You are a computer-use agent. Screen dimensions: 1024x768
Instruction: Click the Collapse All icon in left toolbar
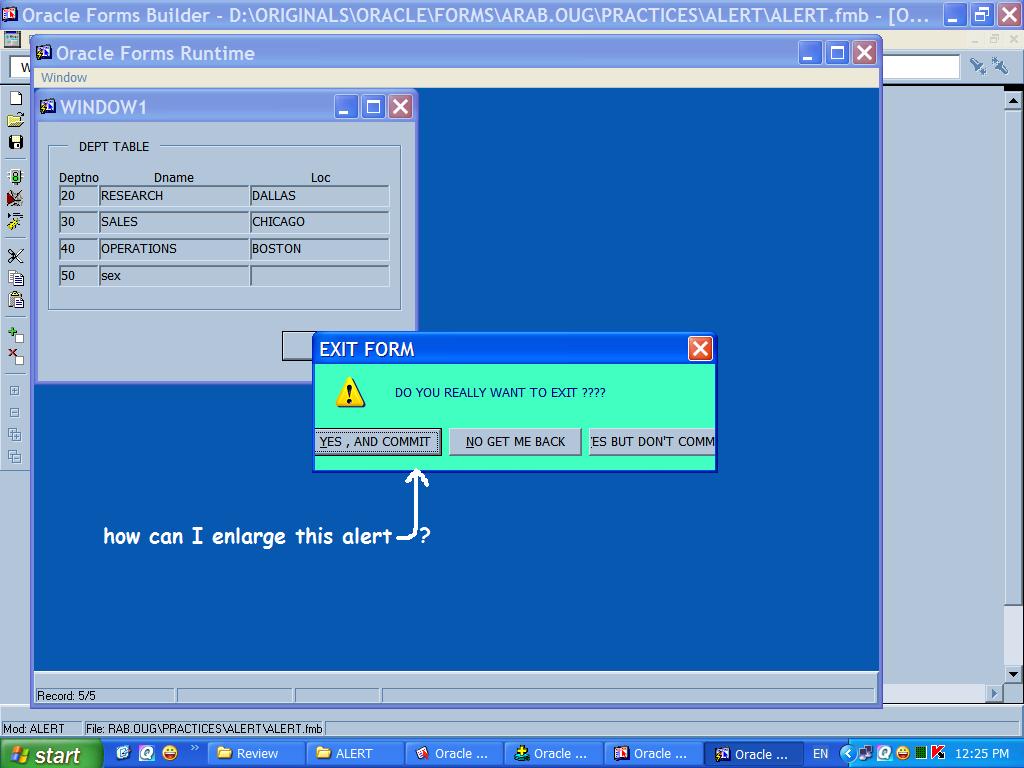[x=15, y=457]
